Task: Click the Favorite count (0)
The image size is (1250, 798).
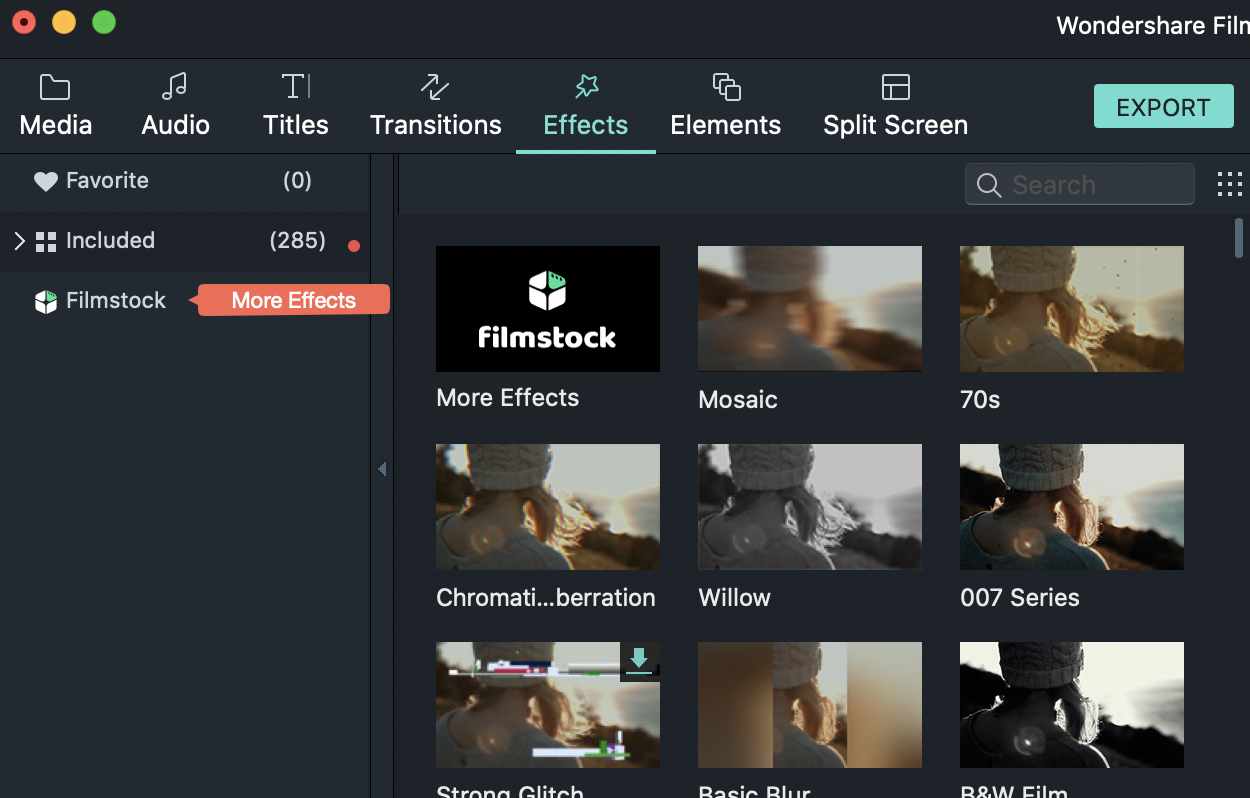Action: (297, 181)
